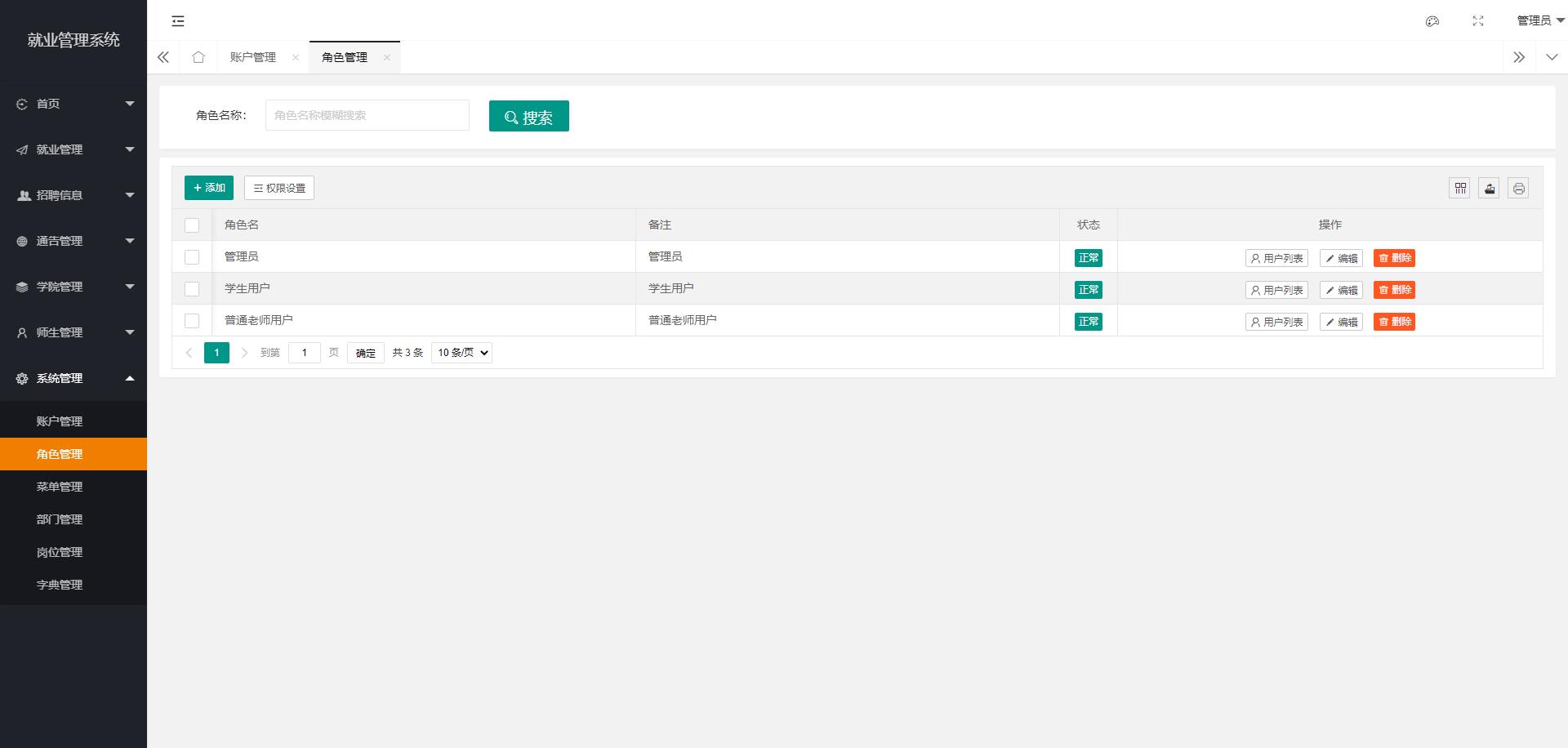Click the 确定 pagination button
This screenshot has width=1568, height=748.
(x=366, y=353)
